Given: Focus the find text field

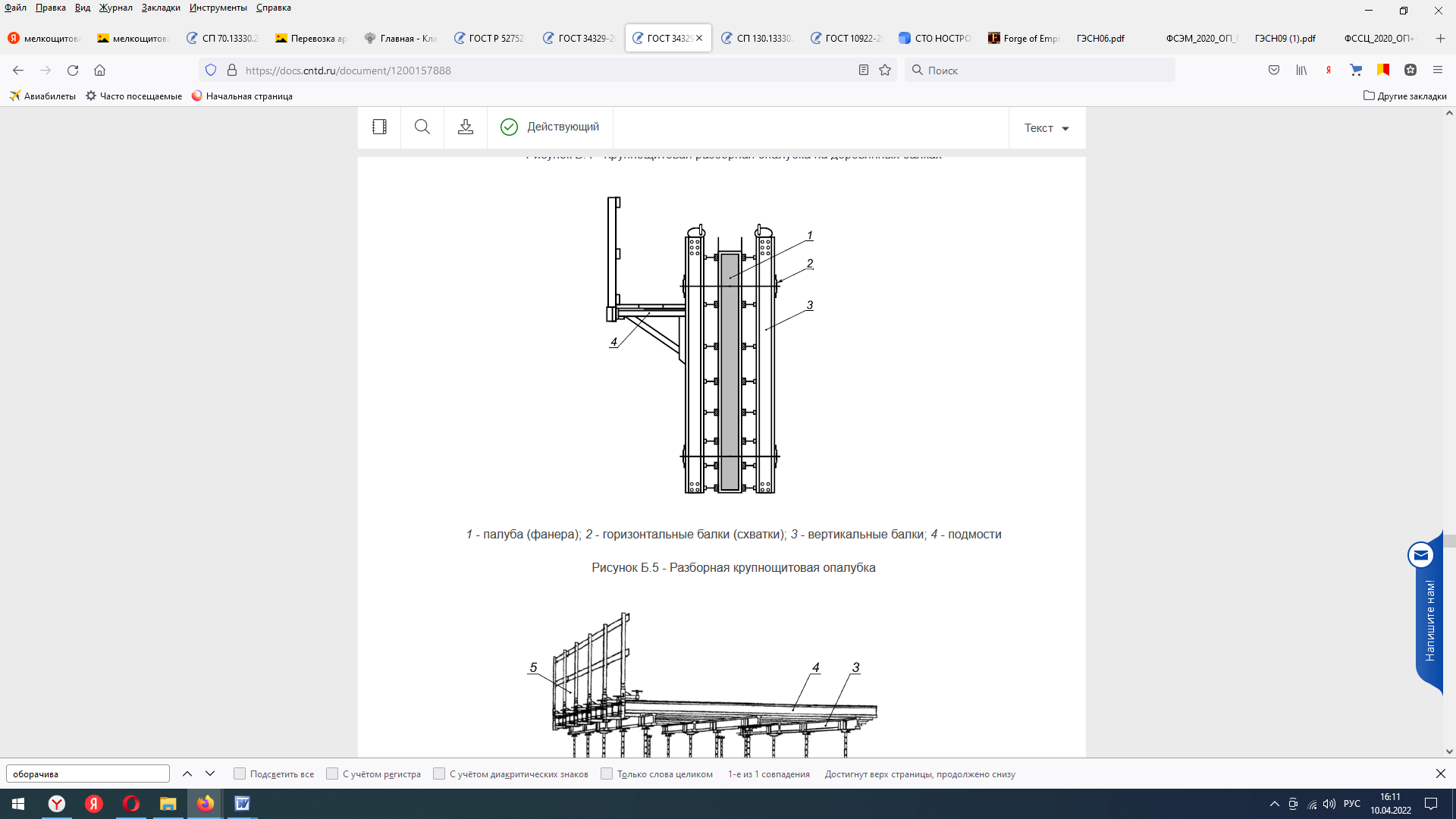Looking at the screenshot, I should (x=88, y=773).
